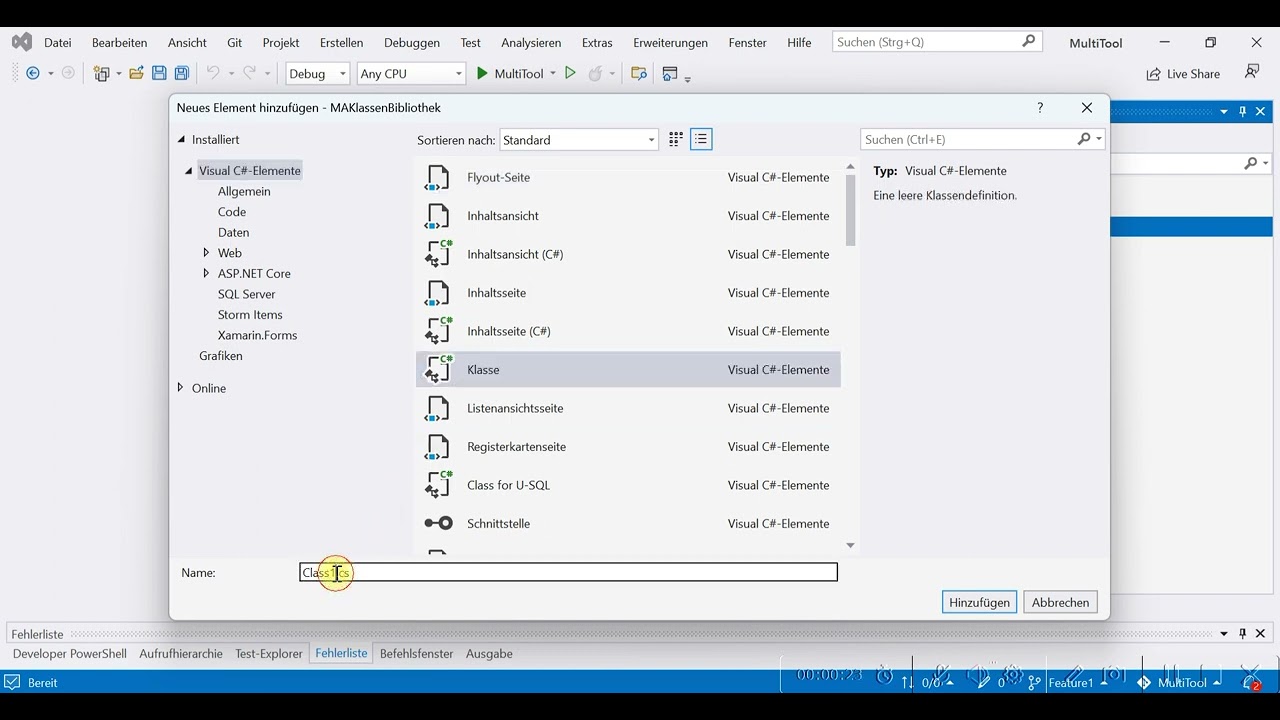
Task: Select the Registerkartenseite template
Action: point(628,447)
